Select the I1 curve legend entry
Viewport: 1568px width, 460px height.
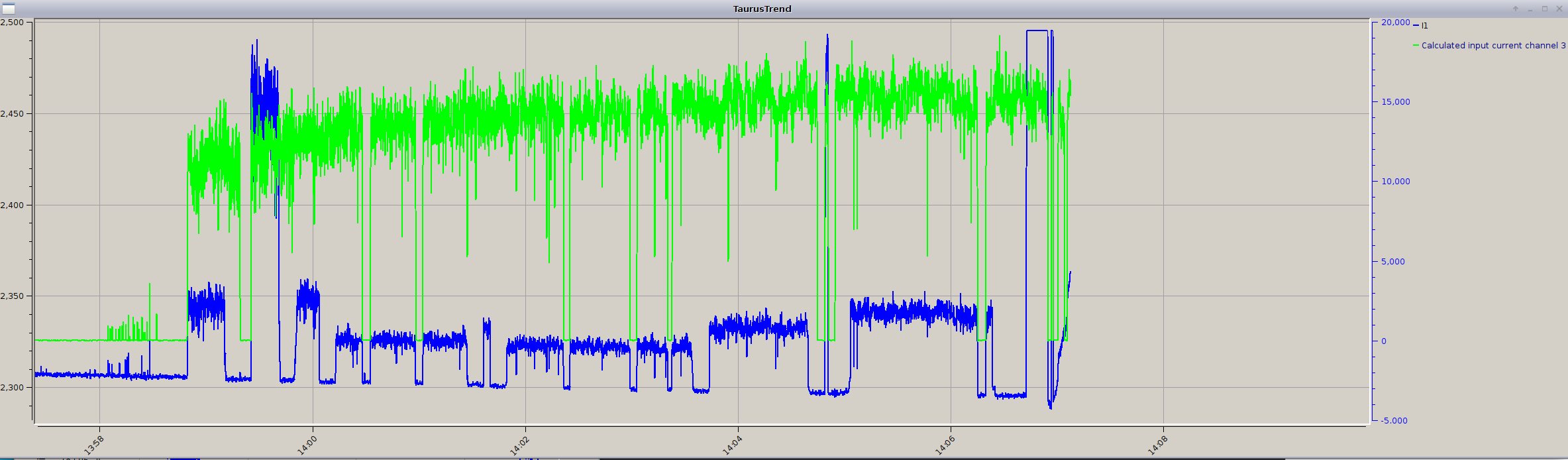(x=1424, y=26)
